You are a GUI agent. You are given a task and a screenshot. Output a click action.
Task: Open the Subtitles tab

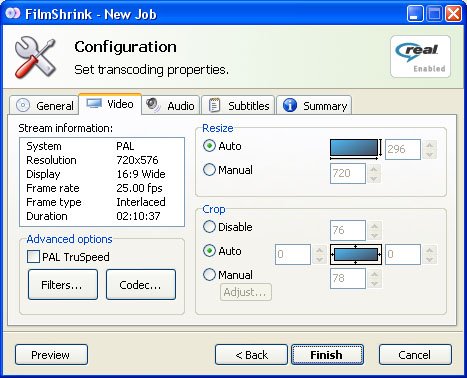coord(238,105)
